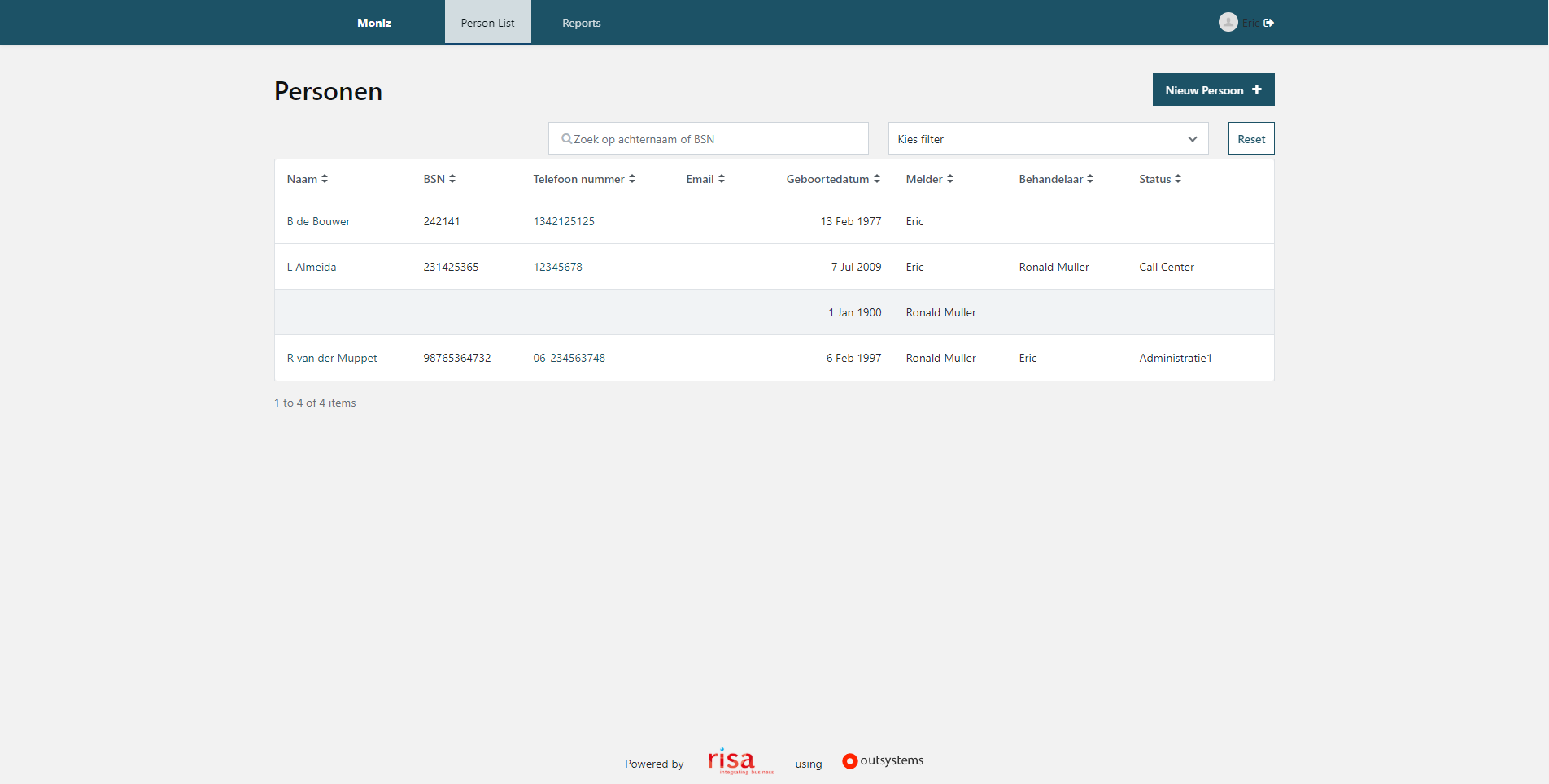
Task: Click Behandelaar Ronald Muller in Almeida row
Action: [1054, 267]
